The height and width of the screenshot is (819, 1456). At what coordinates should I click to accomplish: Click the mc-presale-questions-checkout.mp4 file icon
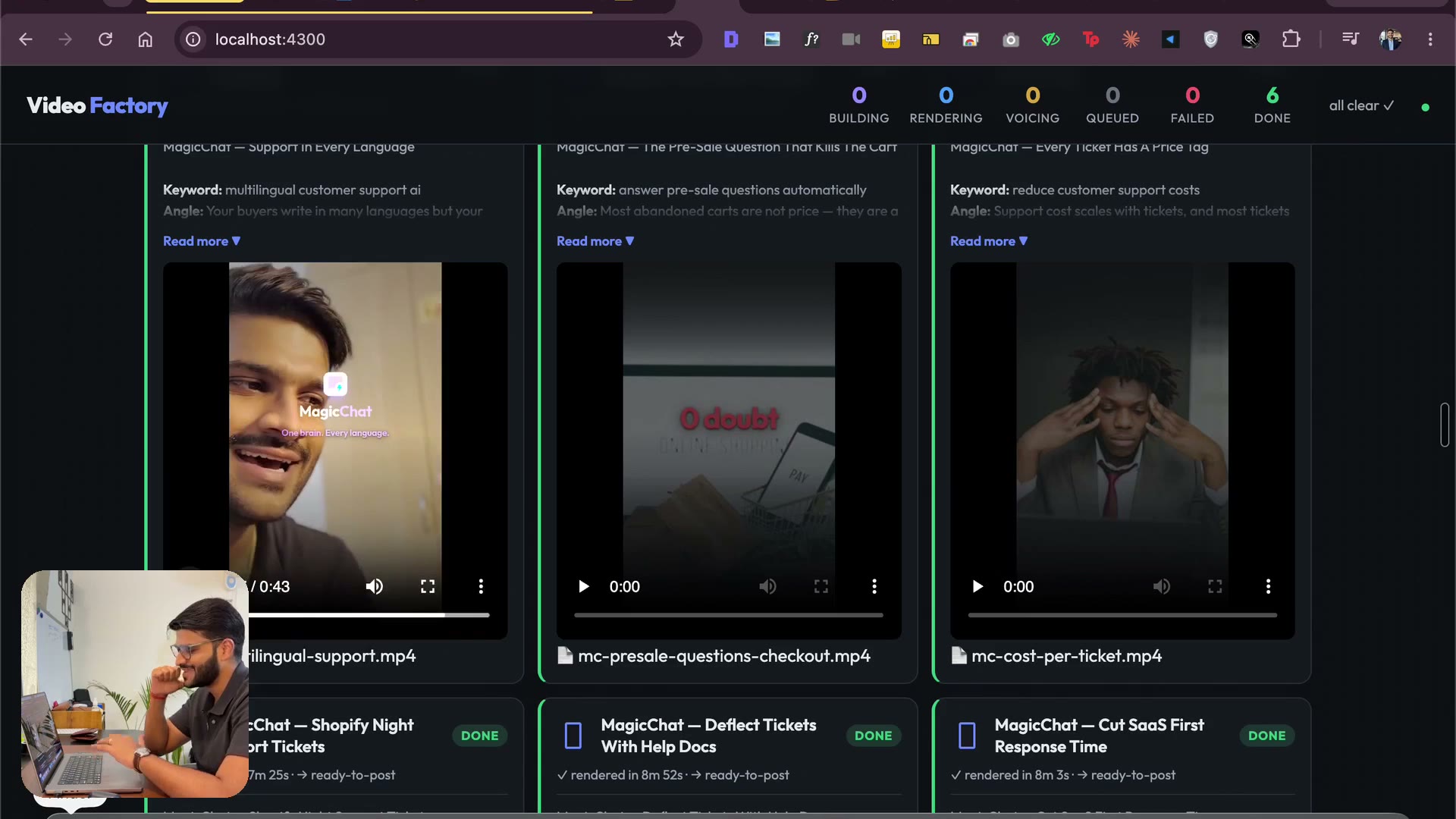[x=565, y=656]
